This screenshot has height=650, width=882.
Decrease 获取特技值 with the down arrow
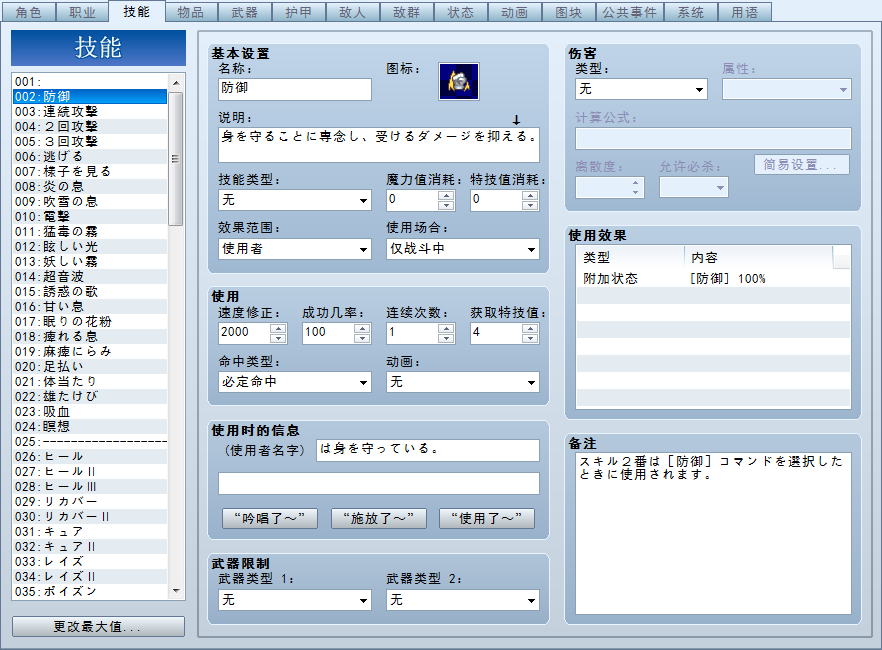click(x=530, y=338)
